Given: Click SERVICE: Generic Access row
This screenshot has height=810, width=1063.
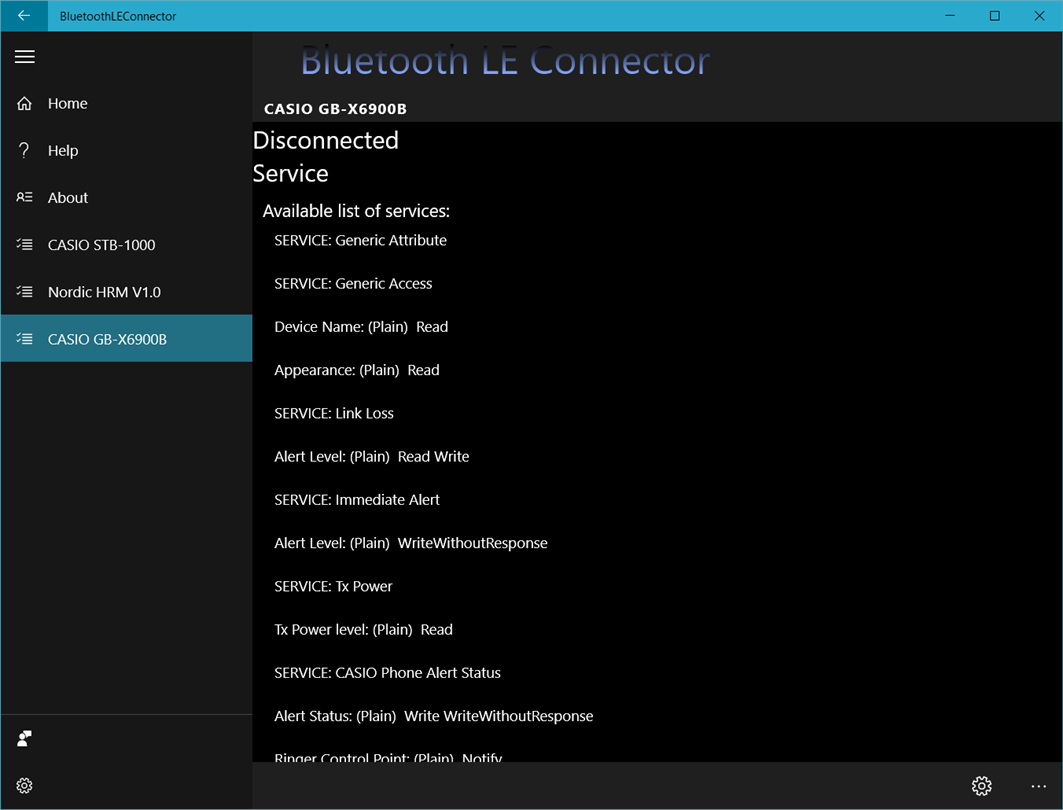Looking at the screenshot, I should pyautogui.click(x=353, y=284).
